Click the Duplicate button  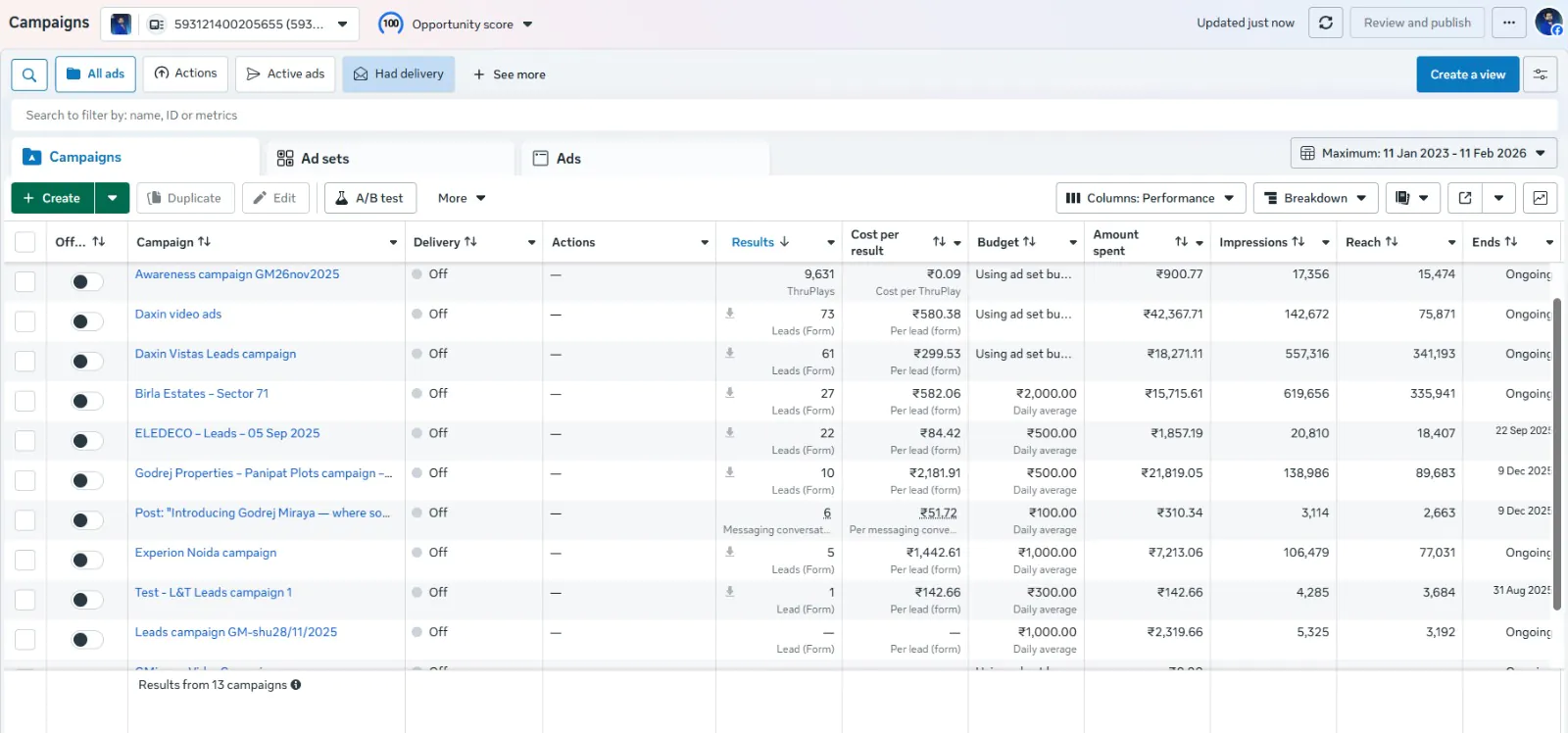pyautogui.click(x=185, y=198)
